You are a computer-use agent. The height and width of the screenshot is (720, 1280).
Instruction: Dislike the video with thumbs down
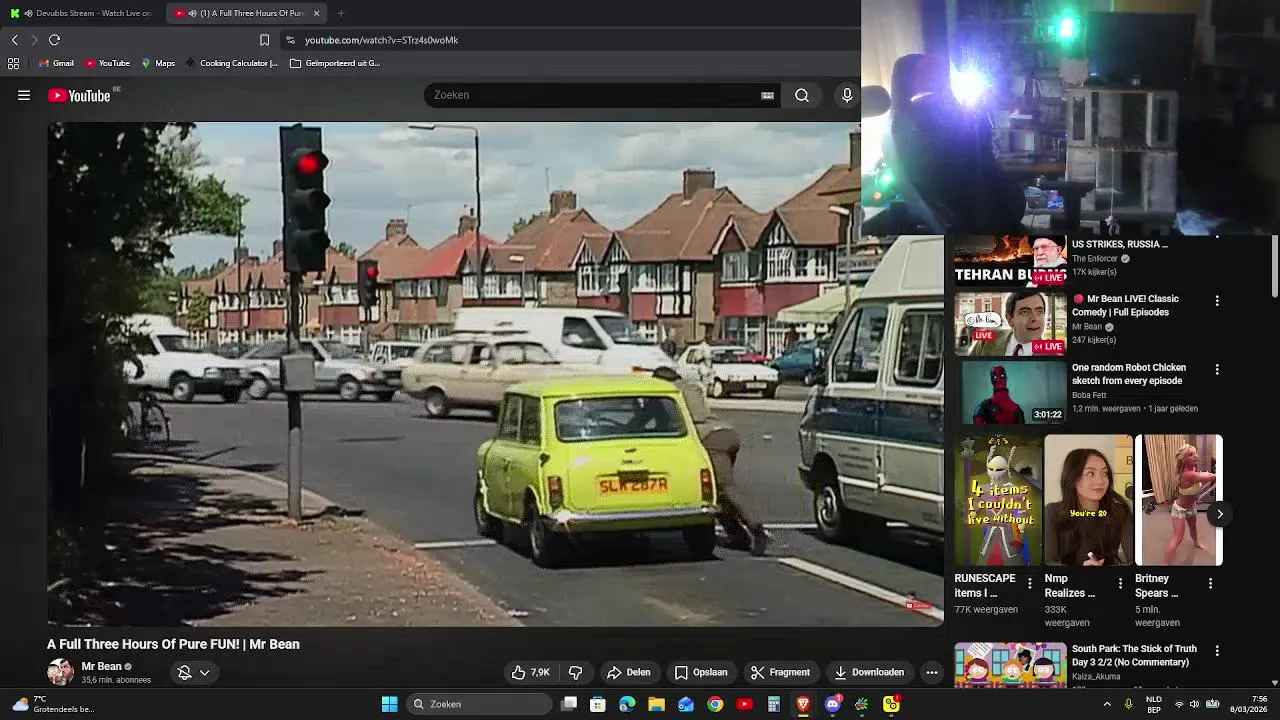pyautogui.click(x=575, y=672)
